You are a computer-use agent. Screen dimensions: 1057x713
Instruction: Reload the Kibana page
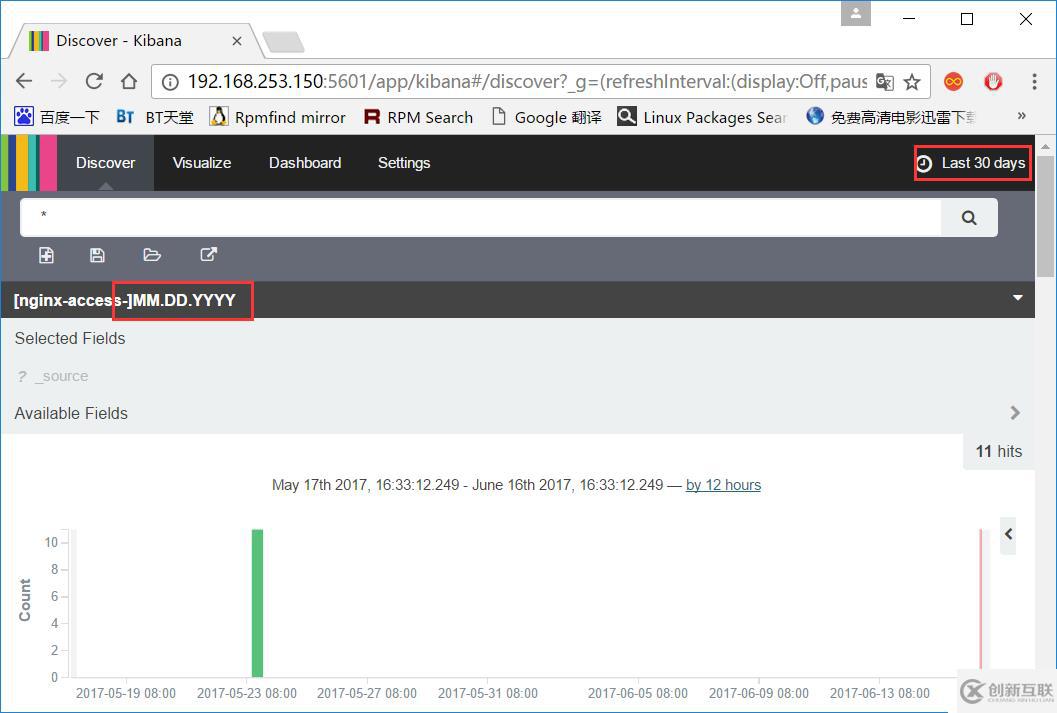tap(94, 82)
